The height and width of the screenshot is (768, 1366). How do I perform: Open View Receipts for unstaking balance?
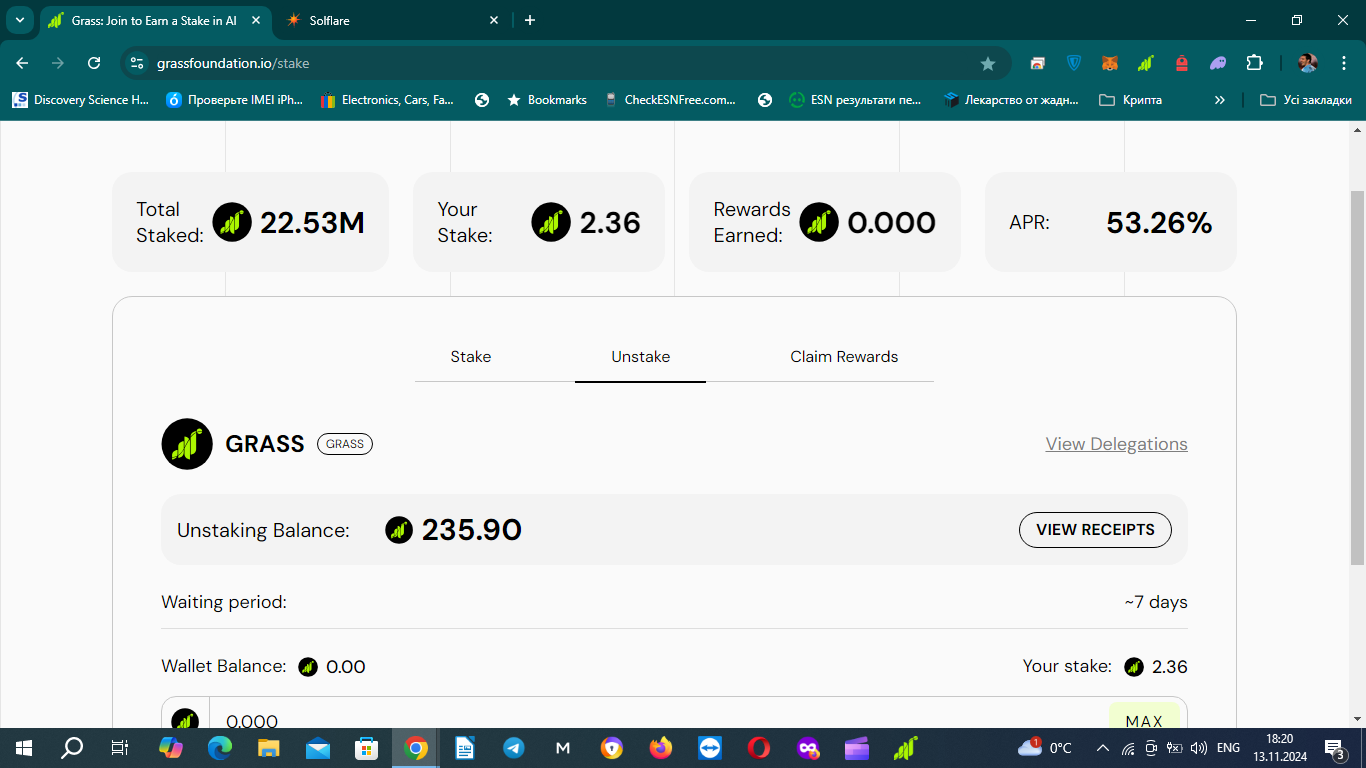click(x=1095, y=530)
